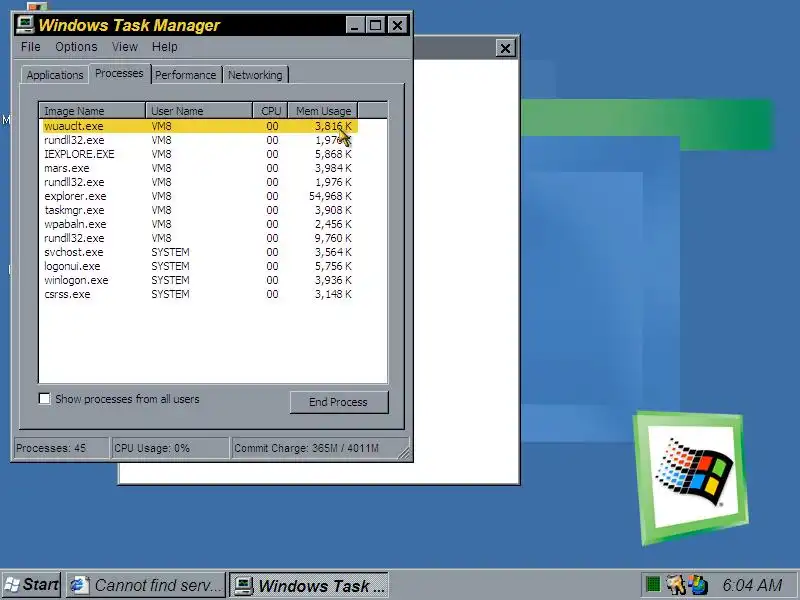Click the Processes: 45 status panel
The width and height of the screenshot is (800, 600).
61,448
